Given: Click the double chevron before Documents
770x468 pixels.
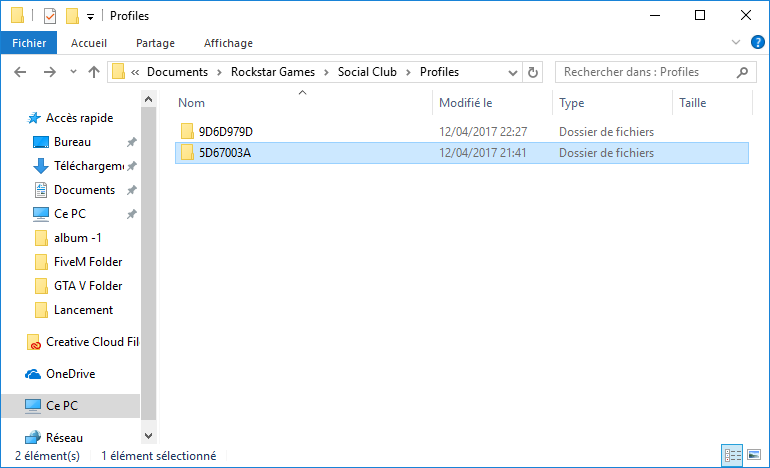Looking at the screenshot, I should tap(135, 72).
